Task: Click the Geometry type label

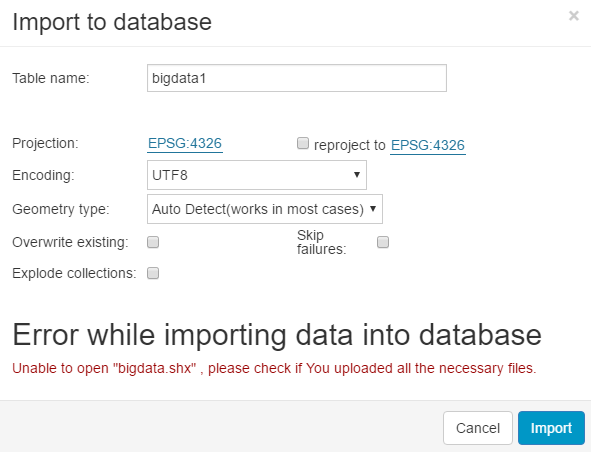Action: click(x=61, y=209)
